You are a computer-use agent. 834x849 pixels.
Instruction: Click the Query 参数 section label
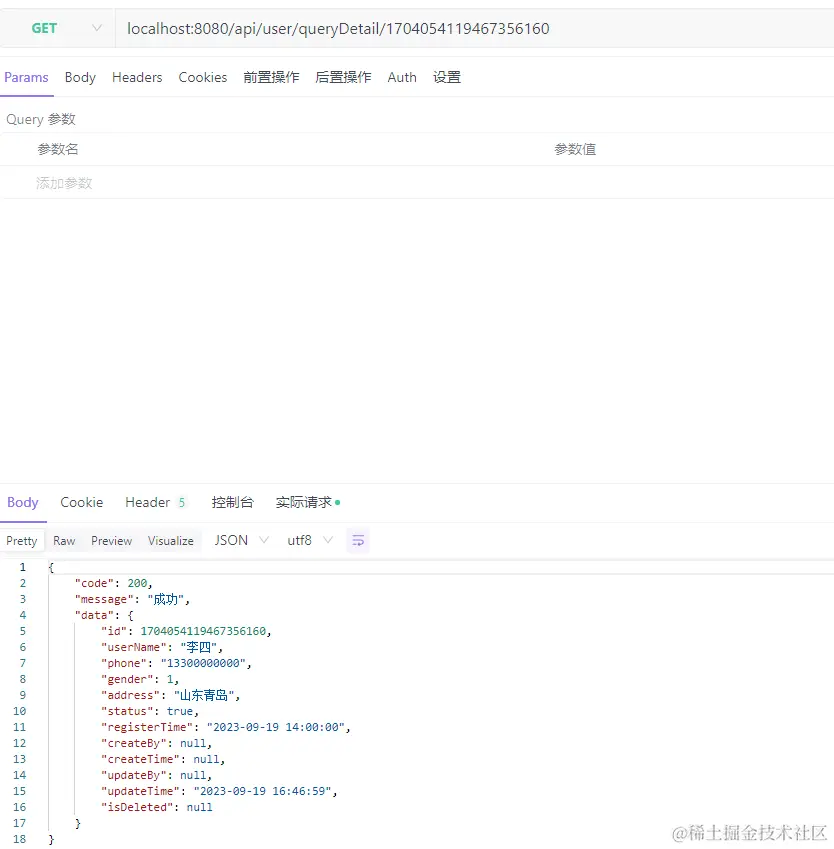pyautogui.click(x=41, y=119)
